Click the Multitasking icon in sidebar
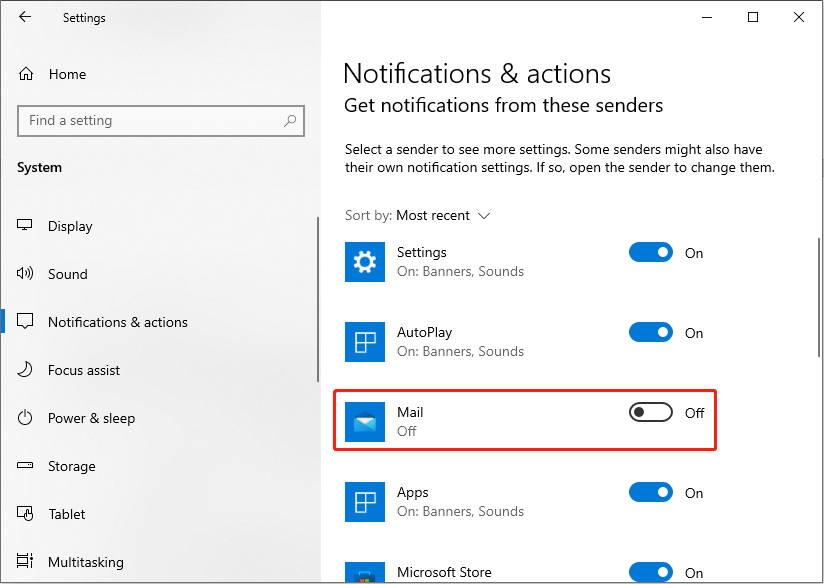The height and width of the screenshot is (584, 824). (x=25, y=561)
